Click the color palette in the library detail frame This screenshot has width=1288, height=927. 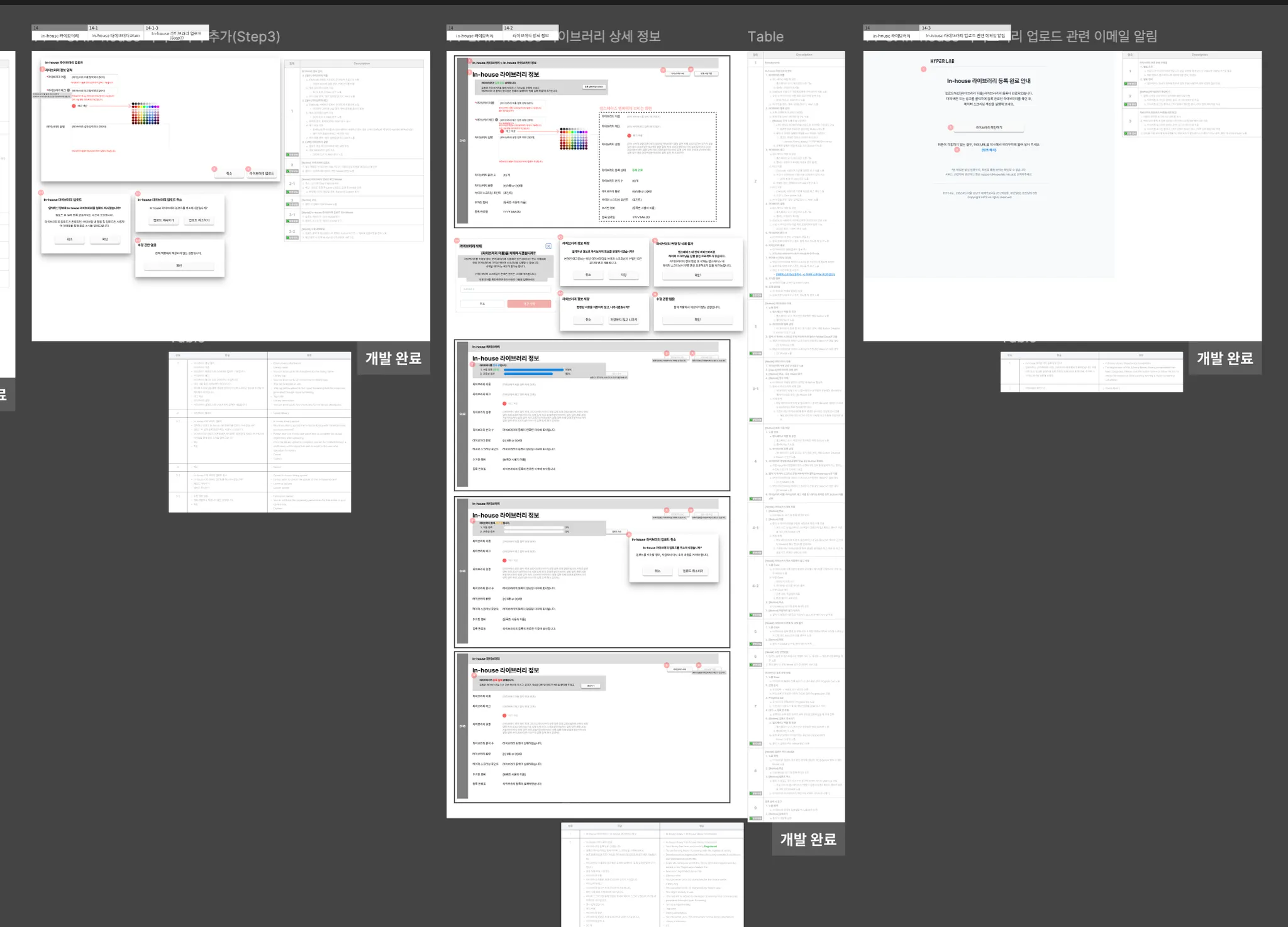point(574,139)
